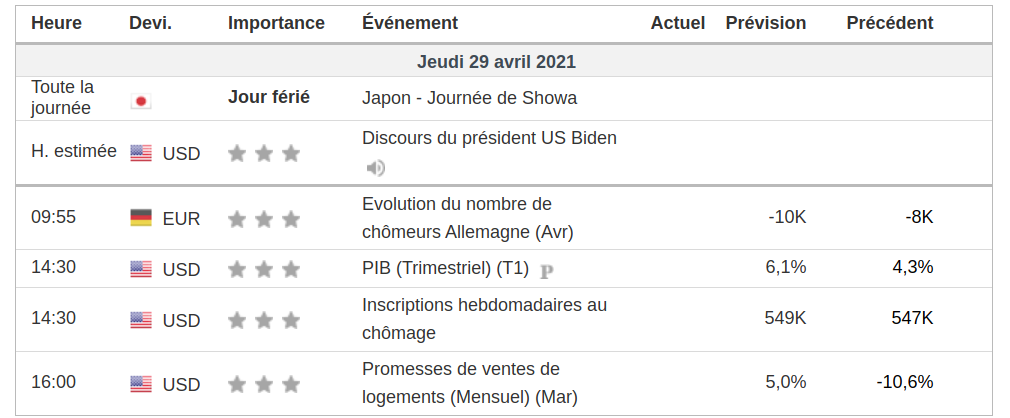Click the US flag in the PIB row
Screen dimensions: 1010x418
tap(141, 269)
